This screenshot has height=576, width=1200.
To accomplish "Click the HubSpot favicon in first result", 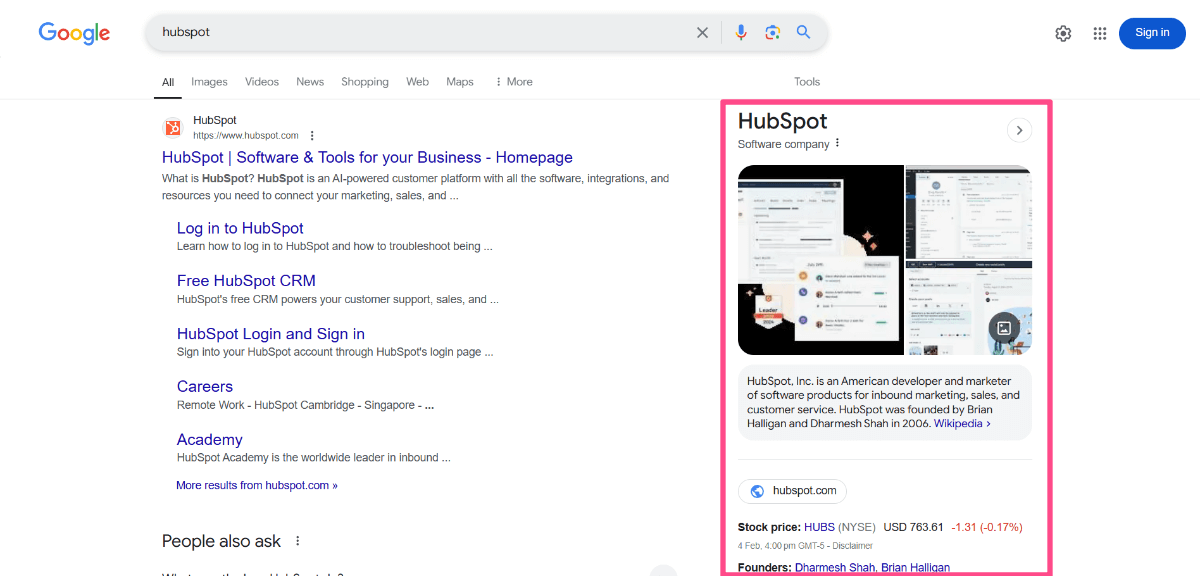I will [173, 127].
